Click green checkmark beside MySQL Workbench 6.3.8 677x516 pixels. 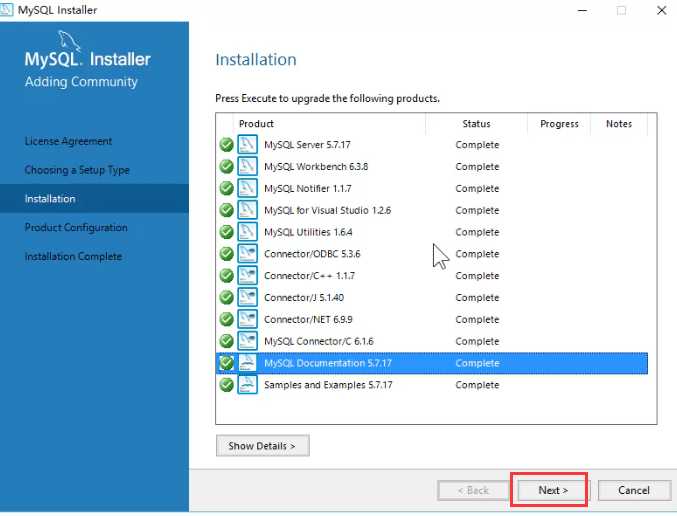pyautogui.click(x=227, y=166)
